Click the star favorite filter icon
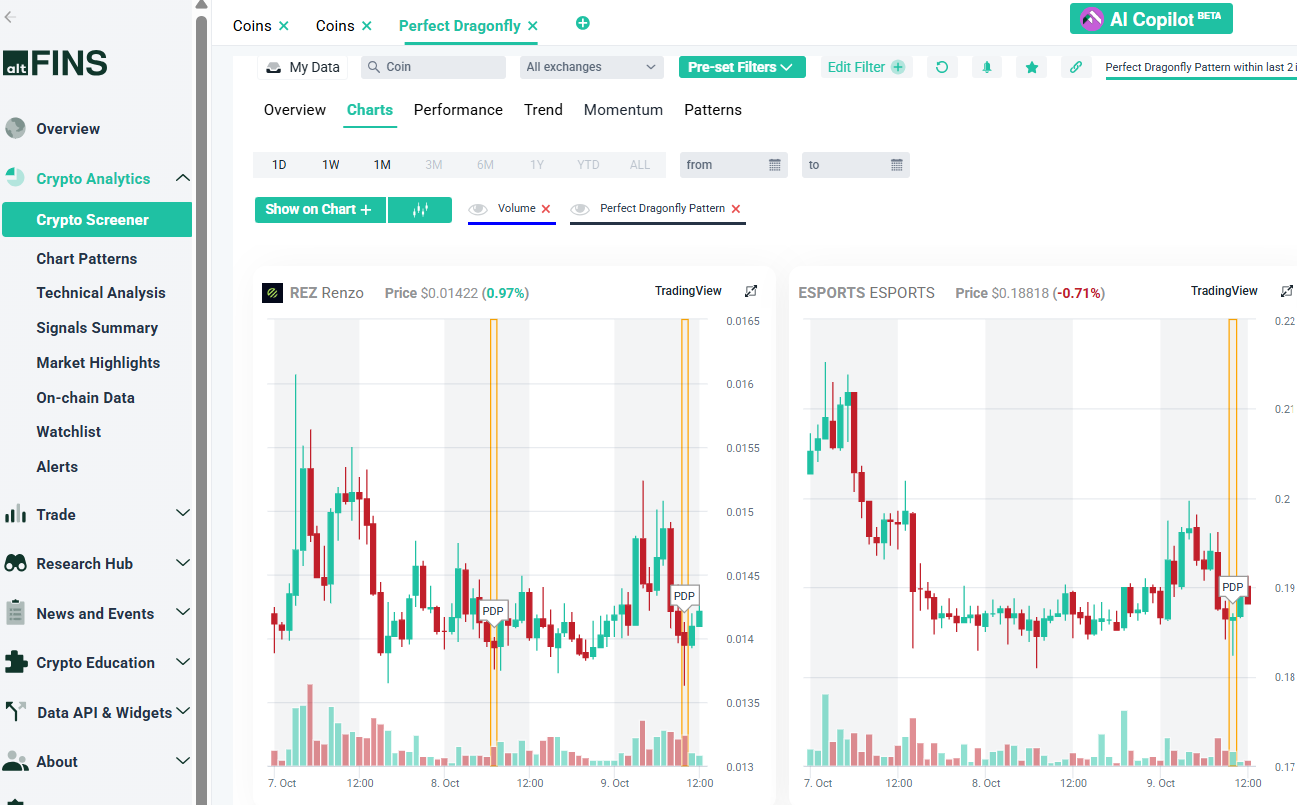The width and height of the screenshot is (1297, 805). click(x=1031, y=67)
